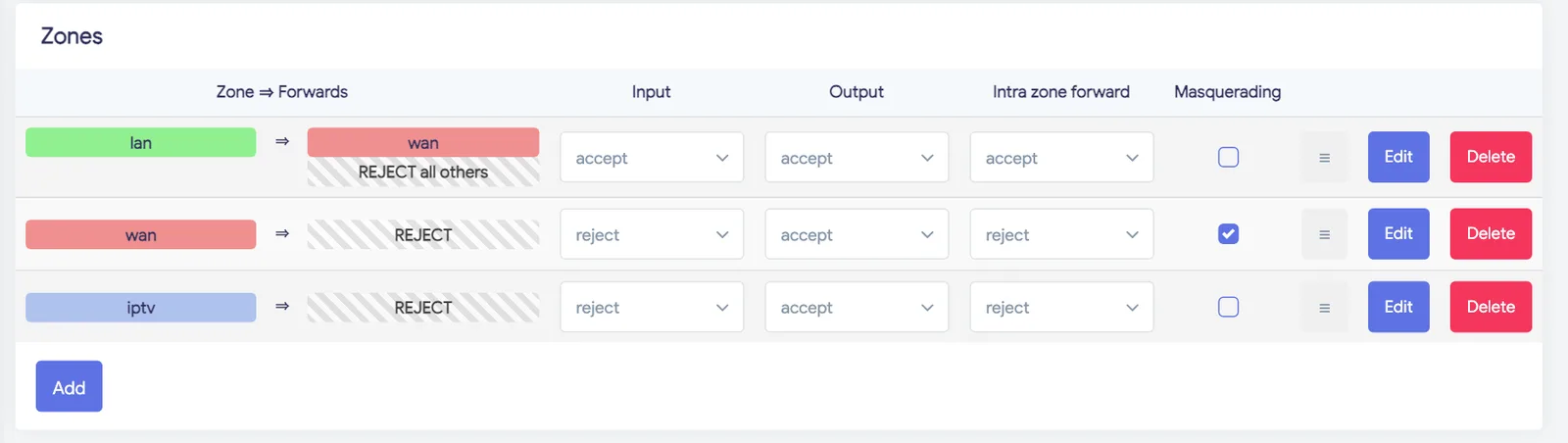
Task: Open the Output dropdown for wan zone
Action: 857,234
